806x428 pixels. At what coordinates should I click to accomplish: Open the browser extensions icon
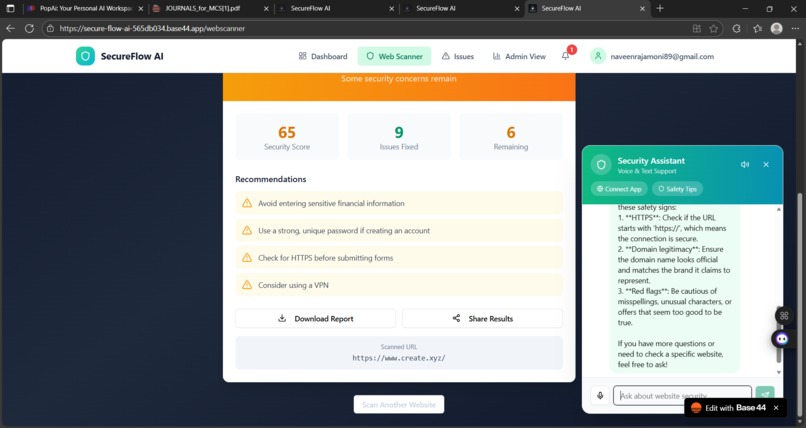(x=737, y=29)
